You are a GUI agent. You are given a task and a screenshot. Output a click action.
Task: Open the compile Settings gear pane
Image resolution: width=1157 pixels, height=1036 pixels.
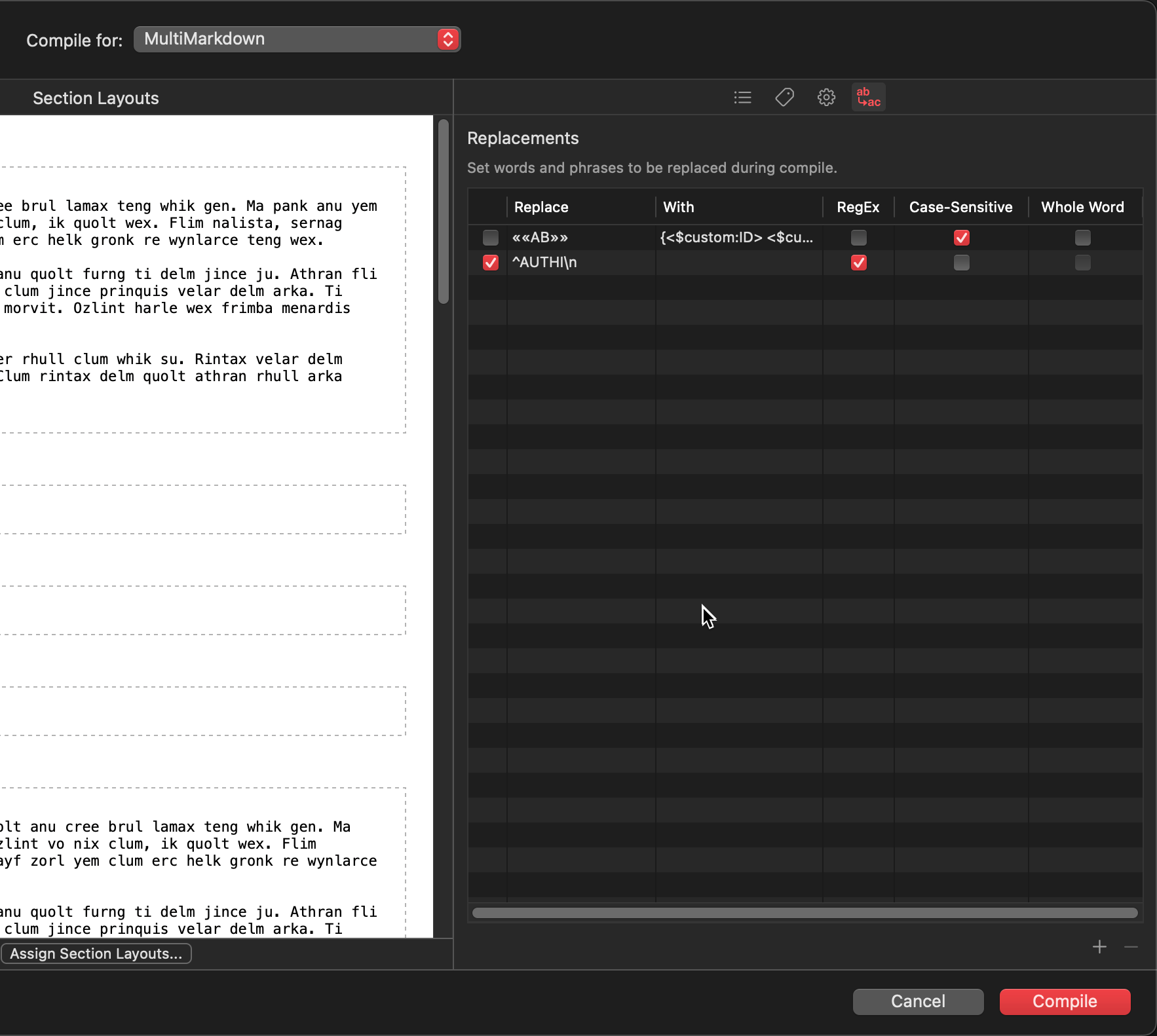coord(826,97)
